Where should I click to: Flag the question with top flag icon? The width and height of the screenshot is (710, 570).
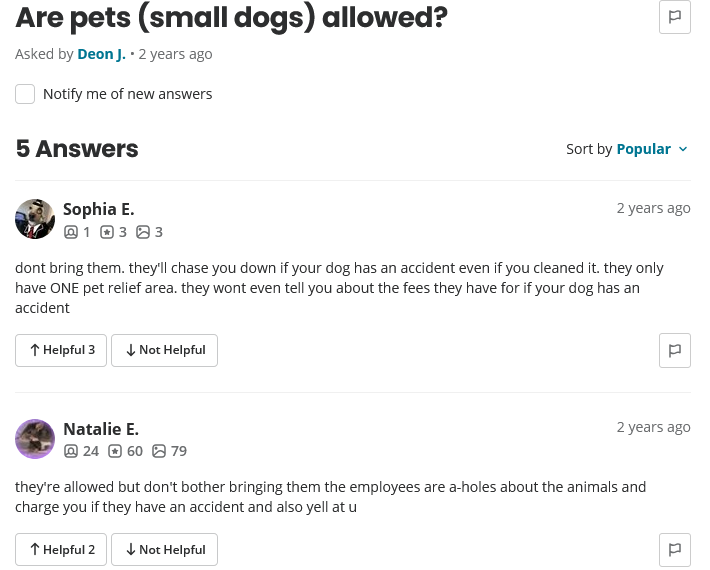coord(675,17)
